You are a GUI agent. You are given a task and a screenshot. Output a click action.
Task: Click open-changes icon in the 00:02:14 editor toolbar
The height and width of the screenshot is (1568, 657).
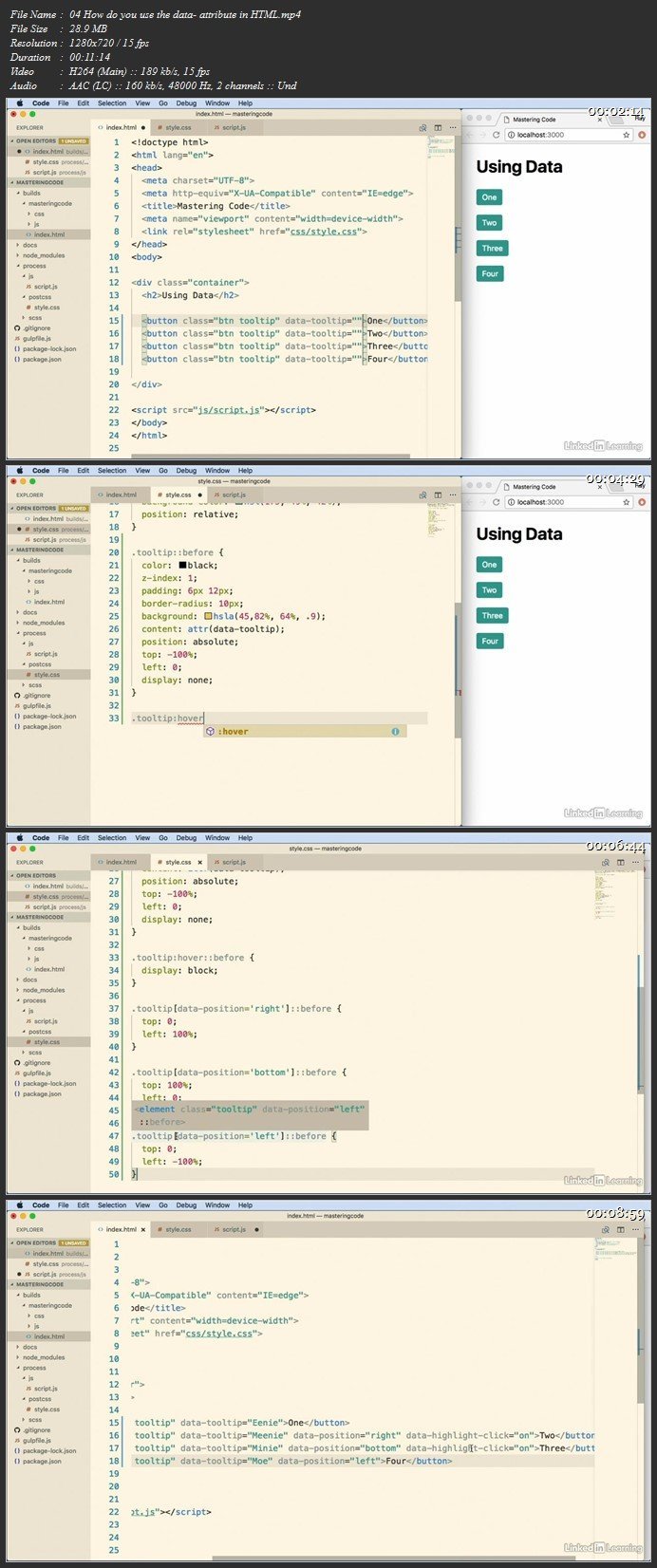tap(422, 126)
